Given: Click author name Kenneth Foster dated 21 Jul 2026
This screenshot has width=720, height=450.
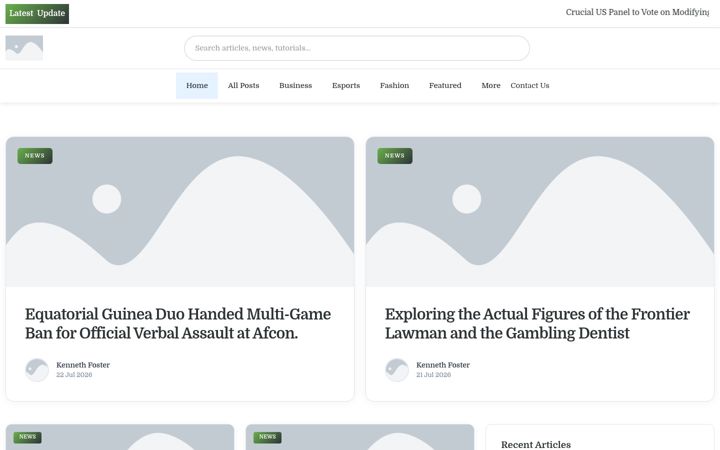Looking at the screenshot, I should (x=443, y=365).
